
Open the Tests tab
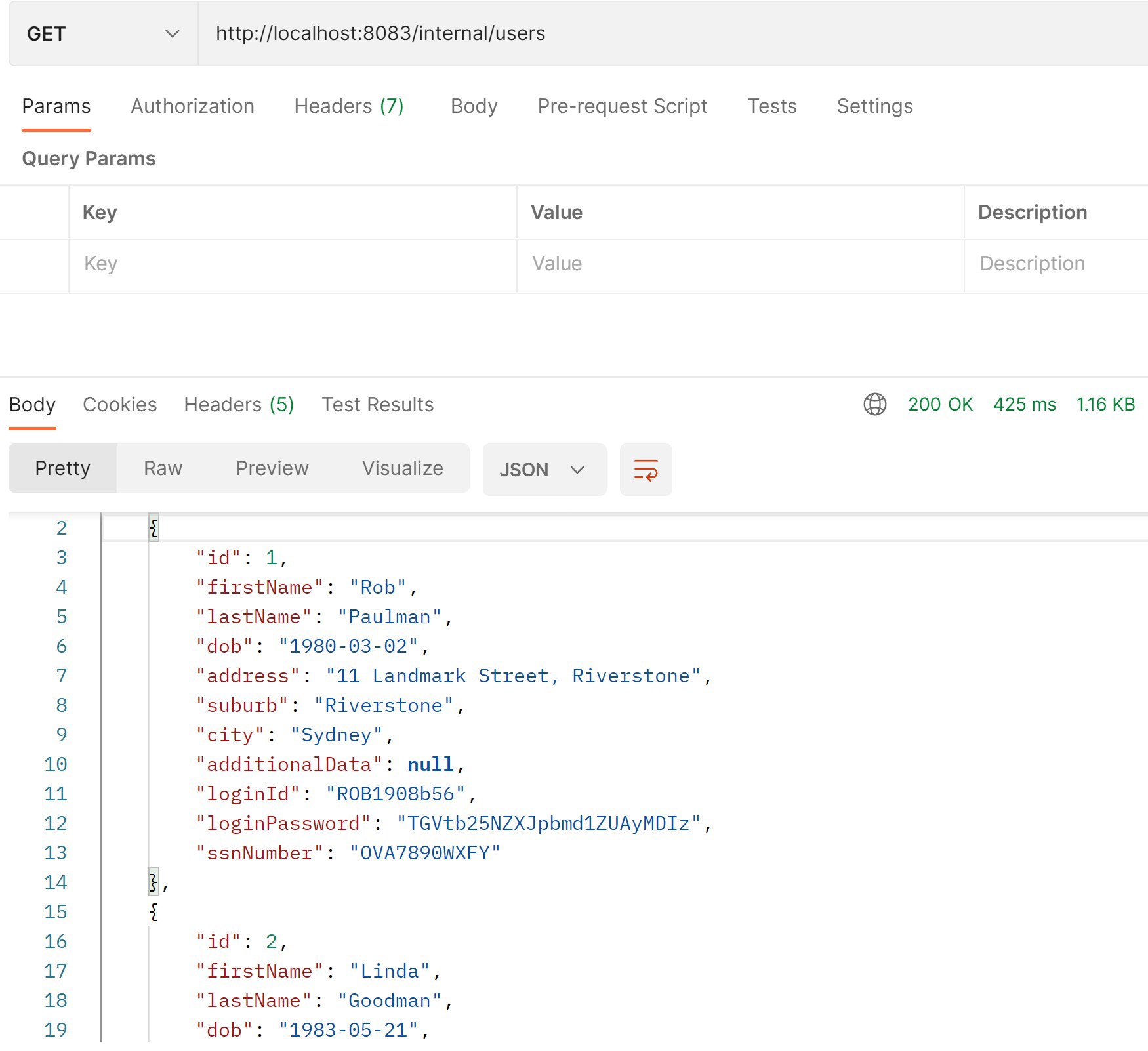[x=772, y=106]
